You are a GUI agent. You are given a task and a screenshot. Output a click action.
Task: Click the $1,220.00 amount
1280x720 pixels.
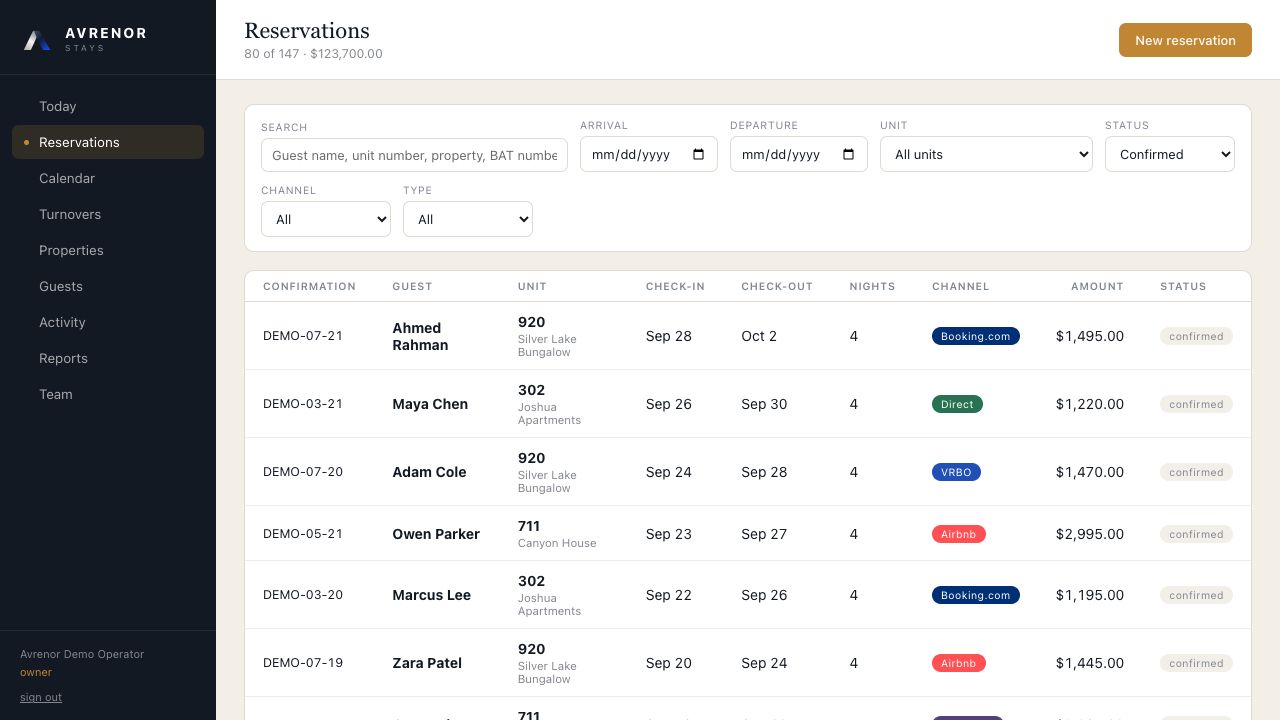click(1090, 404)
